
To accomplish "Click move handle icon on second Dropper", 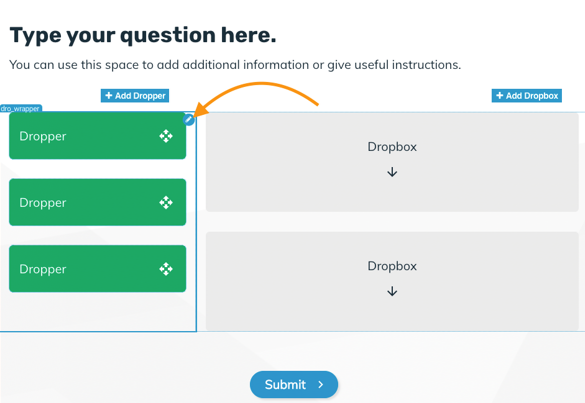I will [x=166, y=203].
